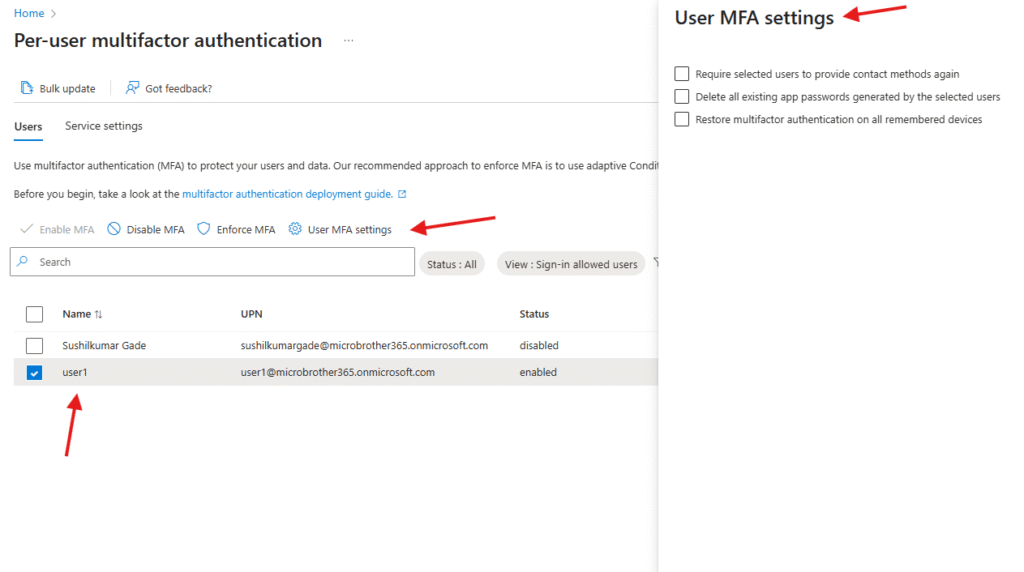Select the Users tab
Viewport: 1024px width, 572px height.
click(x=28, y=126)
